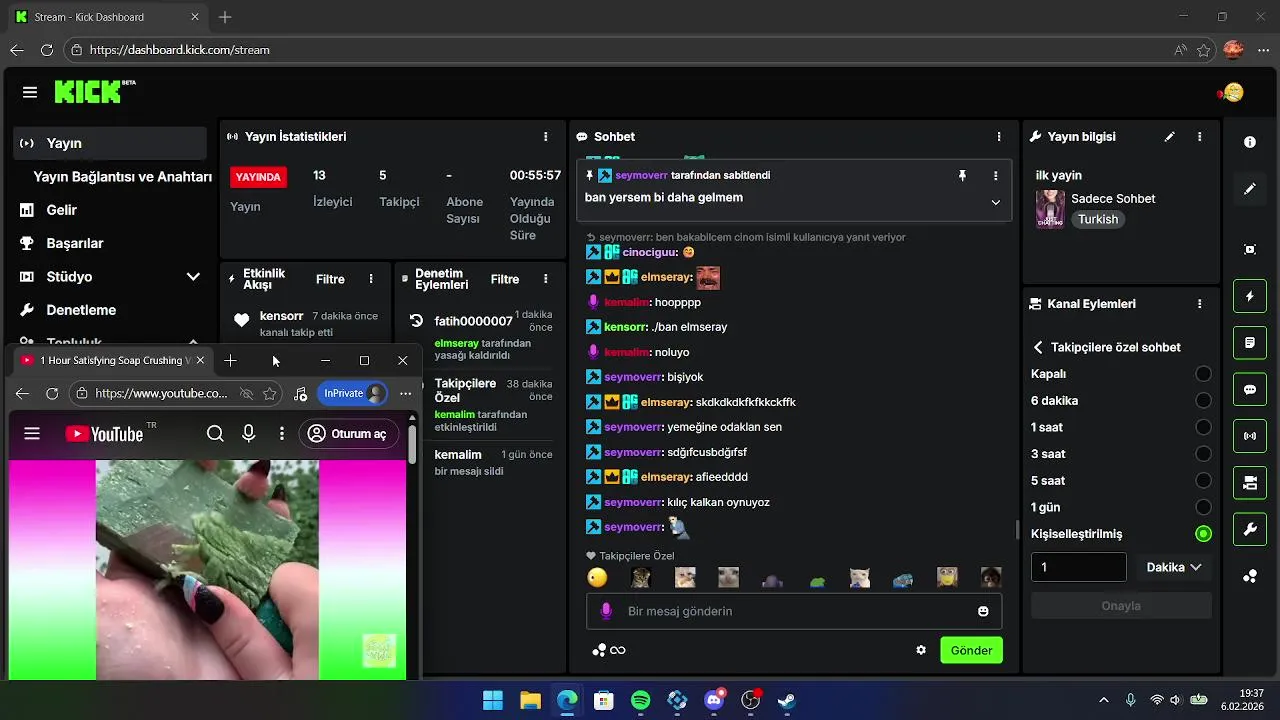Click YouTube Oturum aç button
Viewport: 1280px width, 720px height.
[x=348, y=434]
